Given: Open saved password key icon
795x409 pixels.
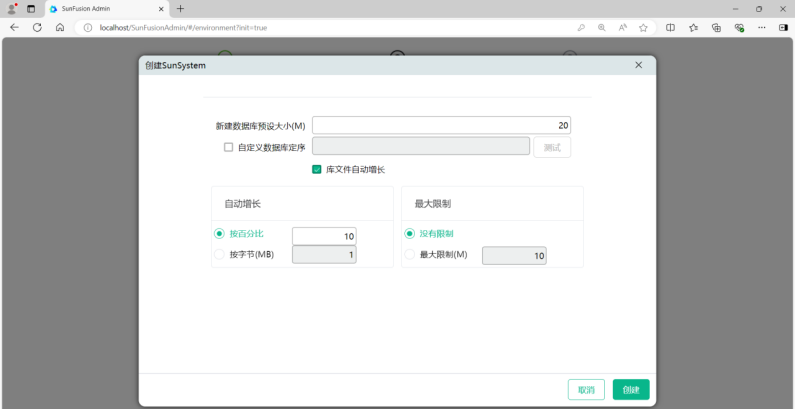Looking at the screenshot, I should click(x=581, y=28).
